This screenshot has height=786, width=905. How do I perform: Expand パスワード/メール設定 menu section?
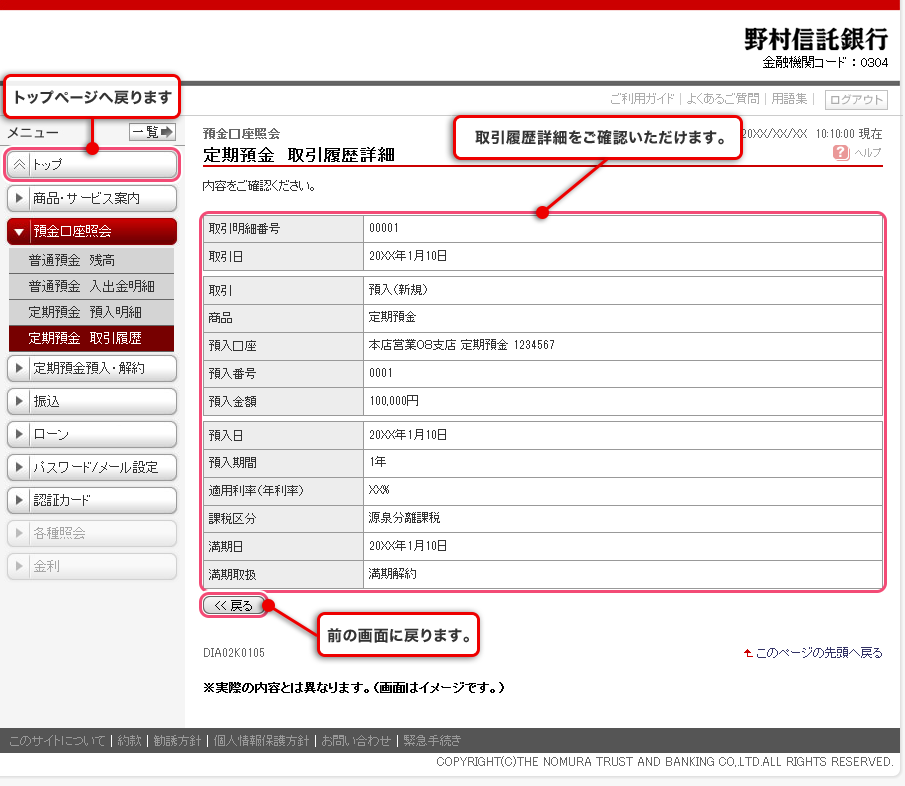click(92, 467)
